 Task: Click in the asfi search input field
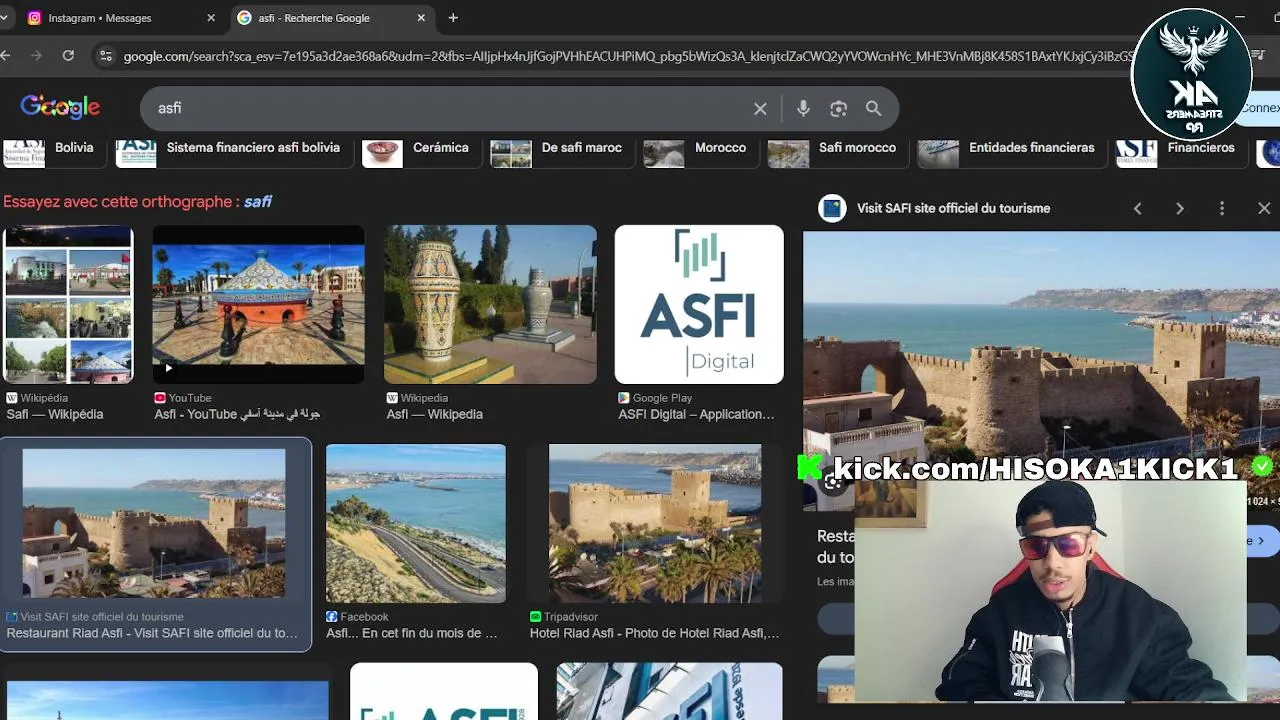point(450,108)
